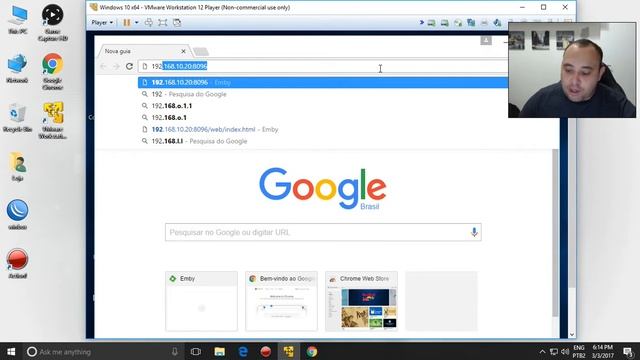Open the 'Bem-vindo ao Google' thumbnail

pos(281,301)
